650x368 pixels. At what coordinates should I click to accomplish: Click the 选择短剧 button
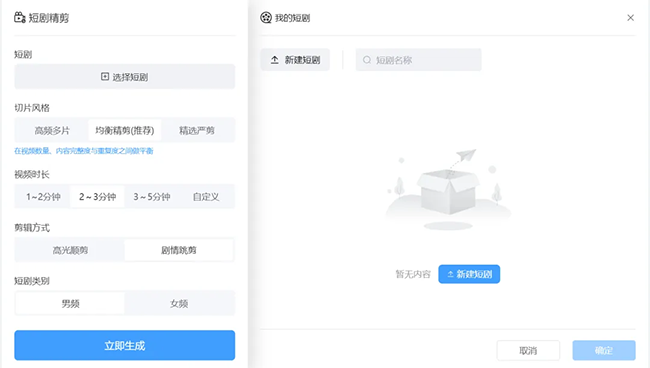124,77
